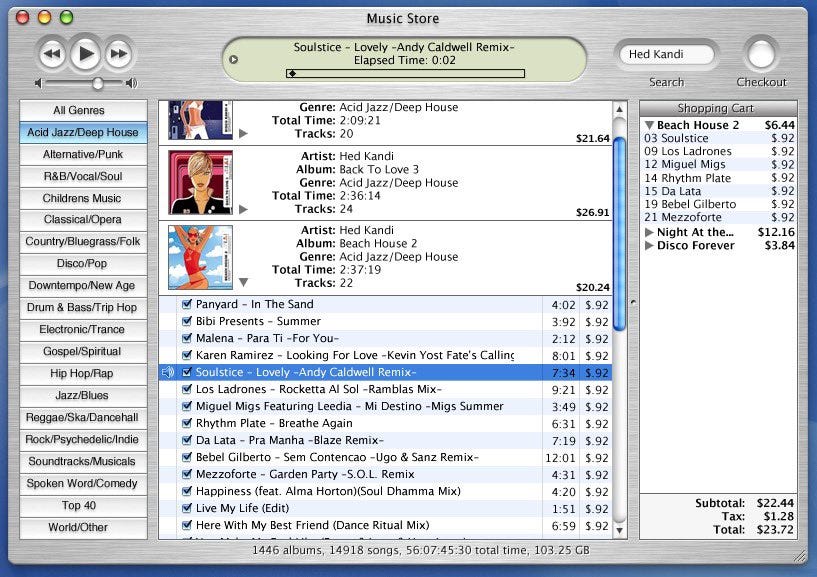The height and width of the screenshot is (577, 817).
Task: Choose Country/Bluegrass/Folk genre
Action: [x=83, y=242]
